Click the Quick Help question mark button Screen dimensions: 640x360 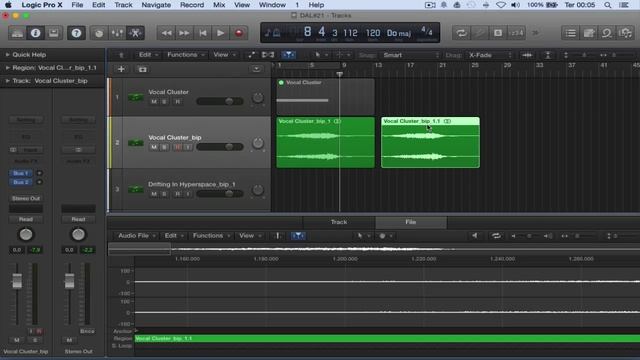tap(76, 33)
